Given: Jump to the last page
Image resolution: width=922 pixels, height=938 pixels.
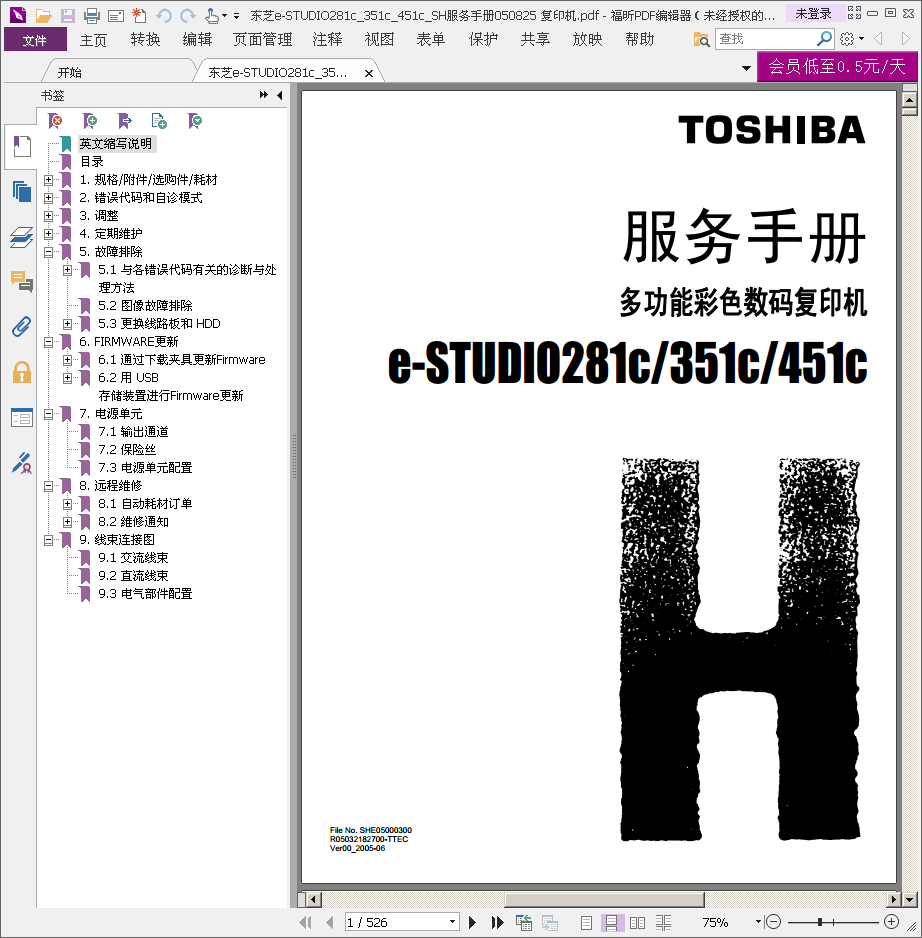Looking at the screenshot, I should [497, 922].
